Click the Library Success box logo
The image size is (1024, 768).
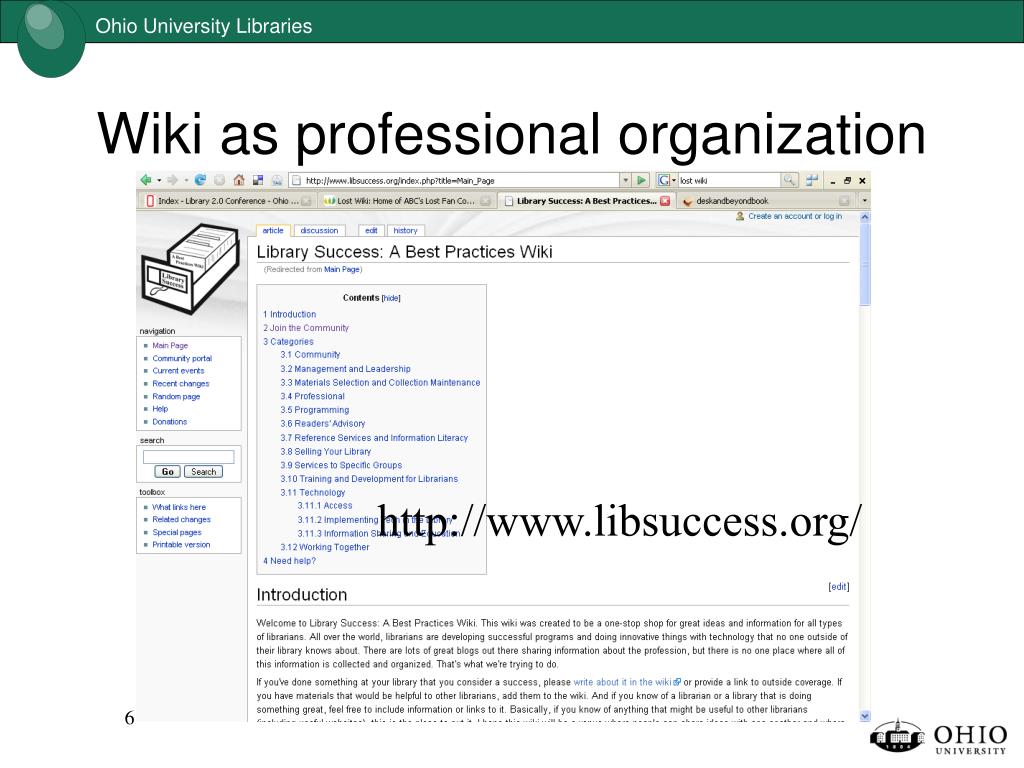[x=190, y=269]
